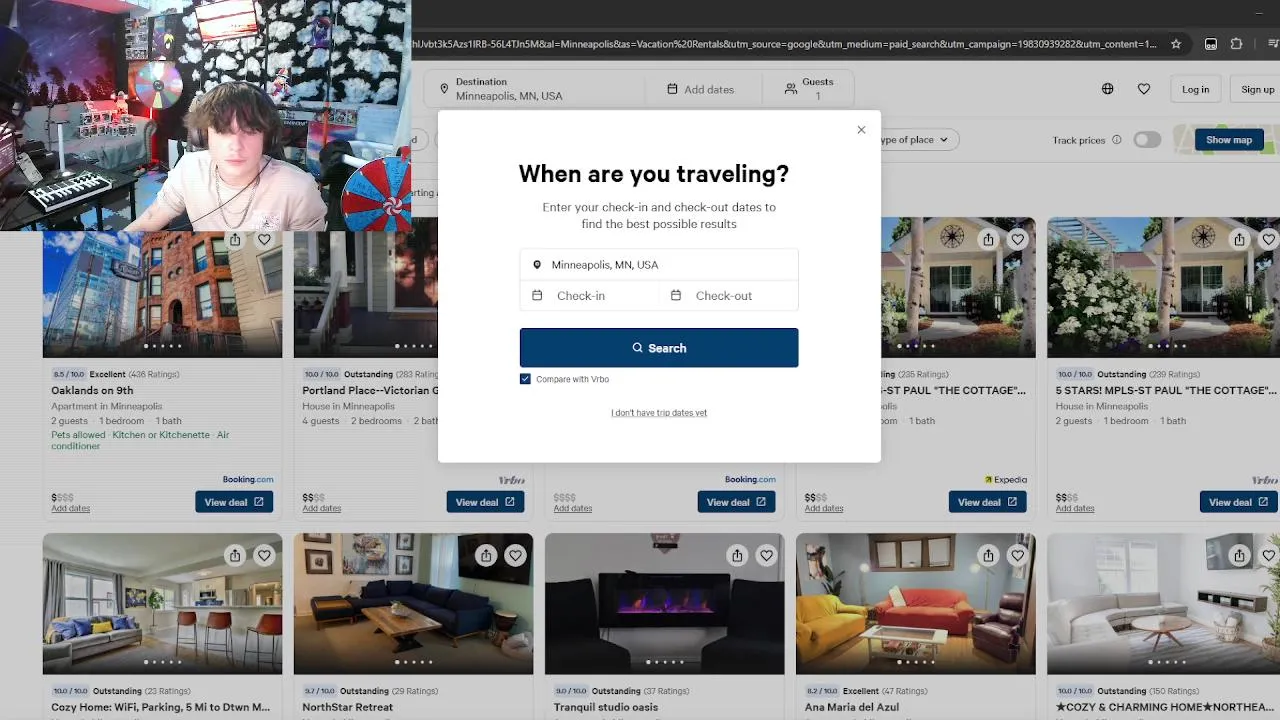Click the blue Search button

click(x=659, y=348)
